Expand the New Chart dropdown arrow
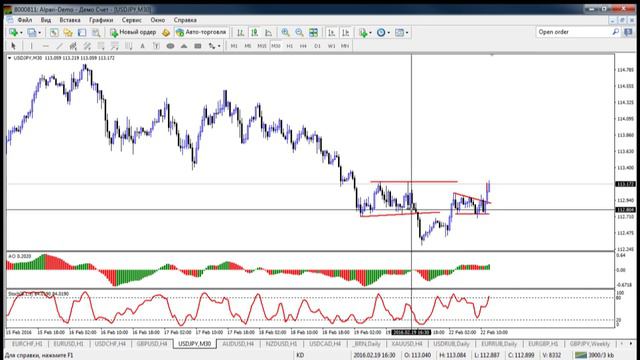 pyautogui.click(x=21, y=33)
